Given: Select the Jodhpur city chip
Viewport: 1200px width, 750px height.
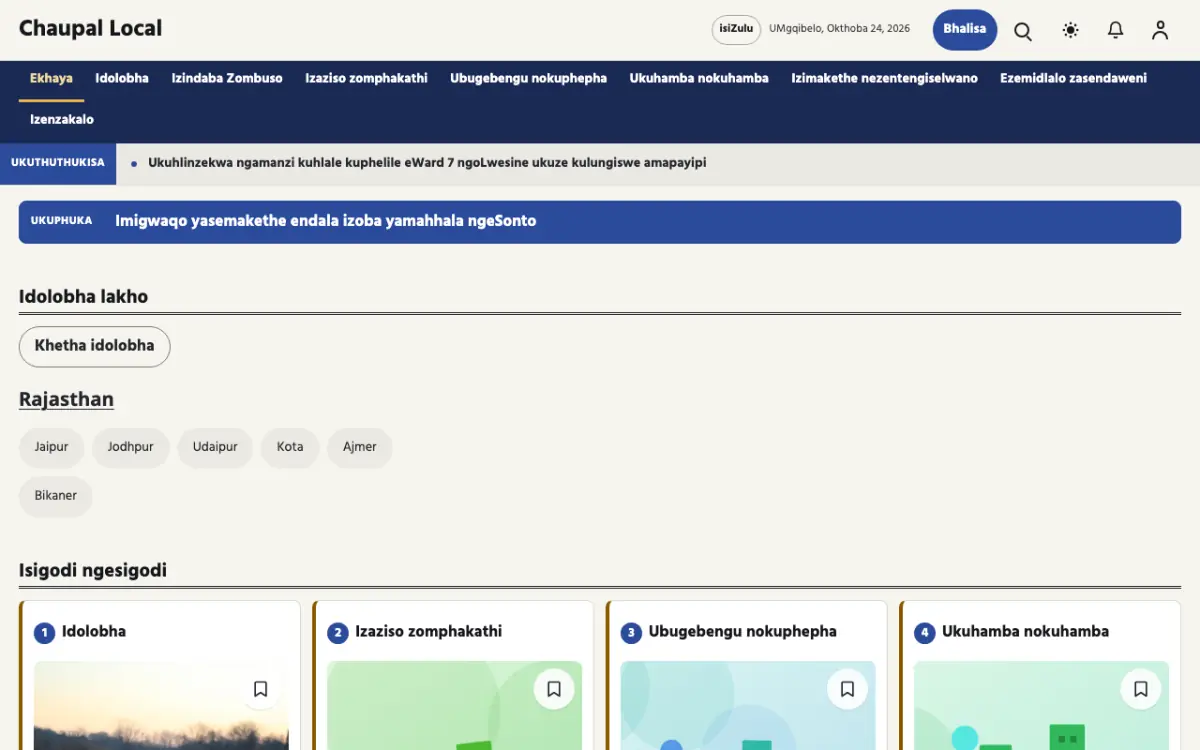Looking at the screenshot, I should [131, 448].
